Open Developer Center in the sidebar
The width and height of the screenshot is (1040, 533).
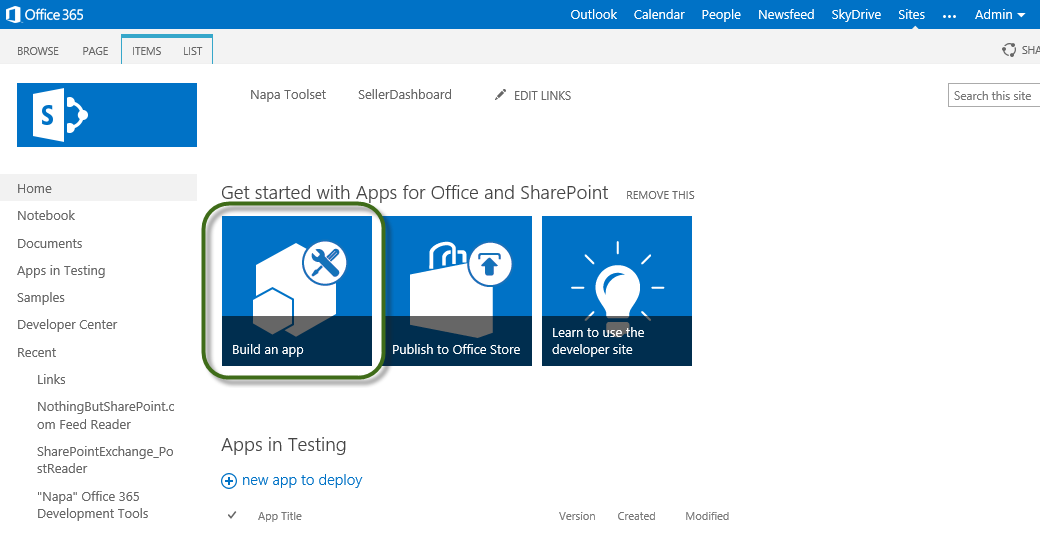point(67,325)
